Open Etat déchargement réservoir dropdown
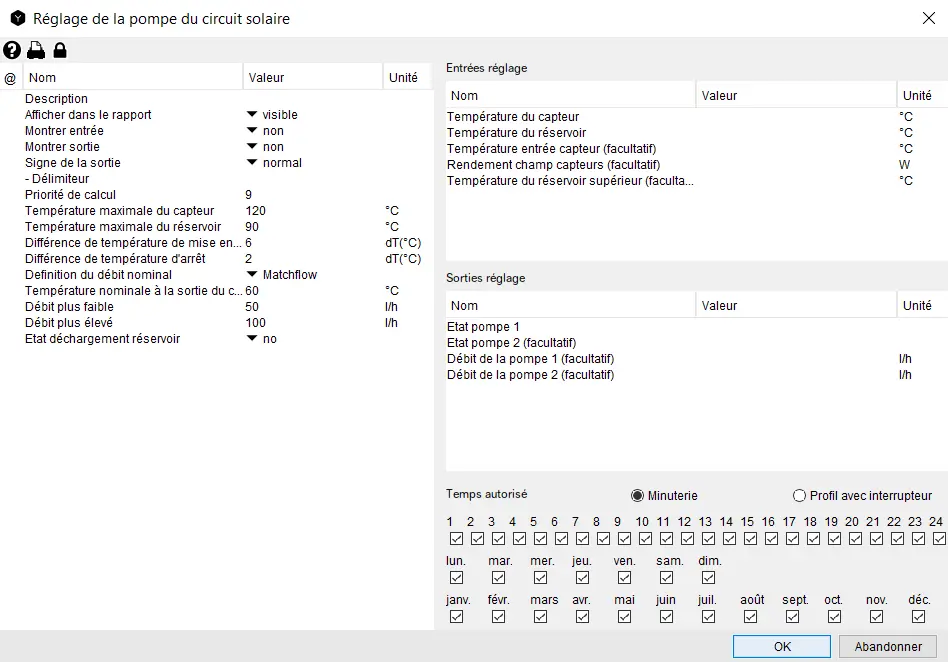 tap(252, 339)
